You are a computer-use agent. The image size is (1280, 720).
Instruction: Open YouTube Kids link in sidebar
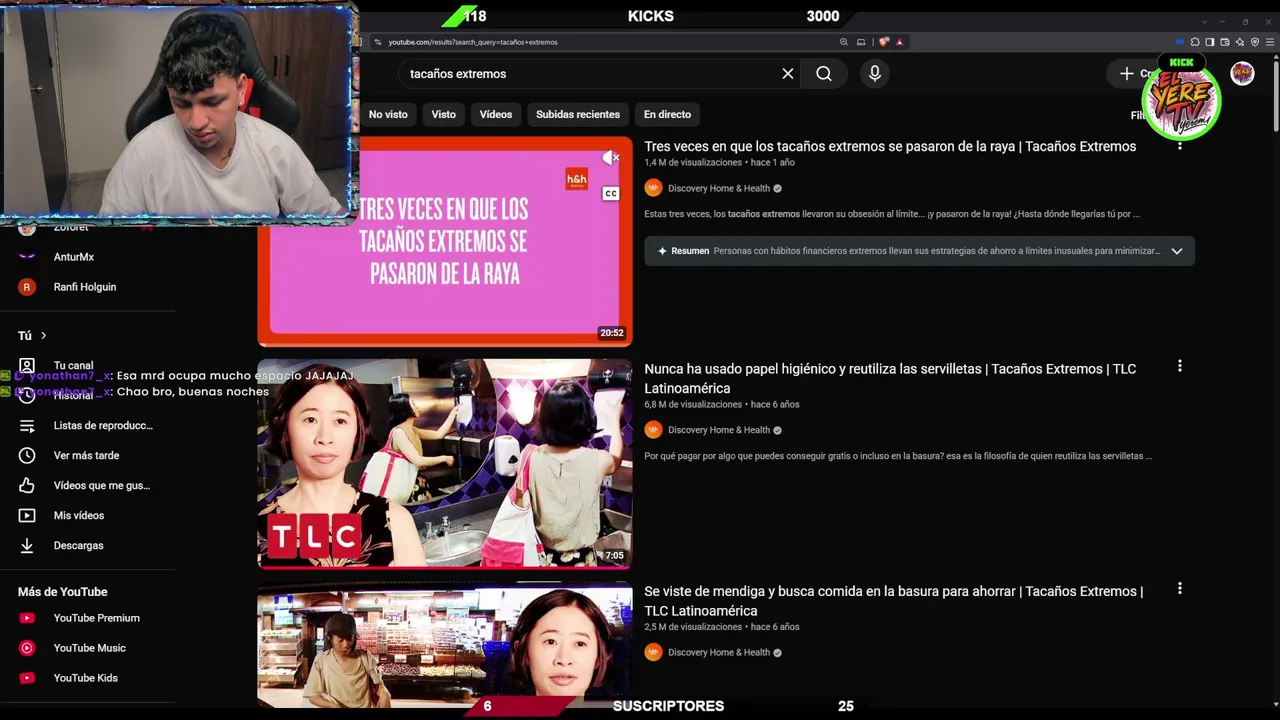[88, 678]
